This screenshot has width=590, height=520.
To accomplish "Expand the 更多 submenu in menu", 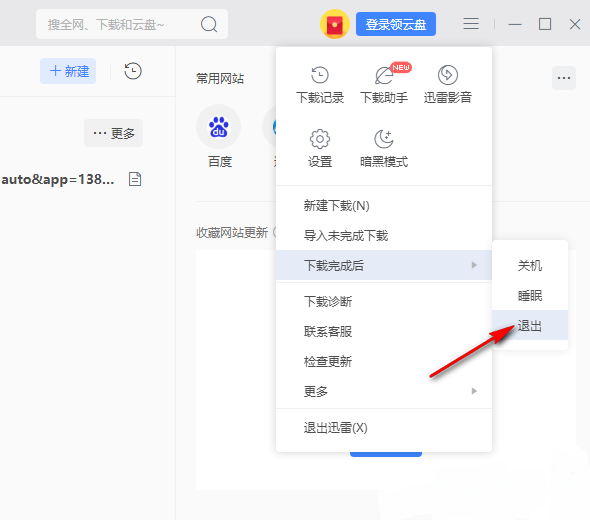I will click(384, 392).
